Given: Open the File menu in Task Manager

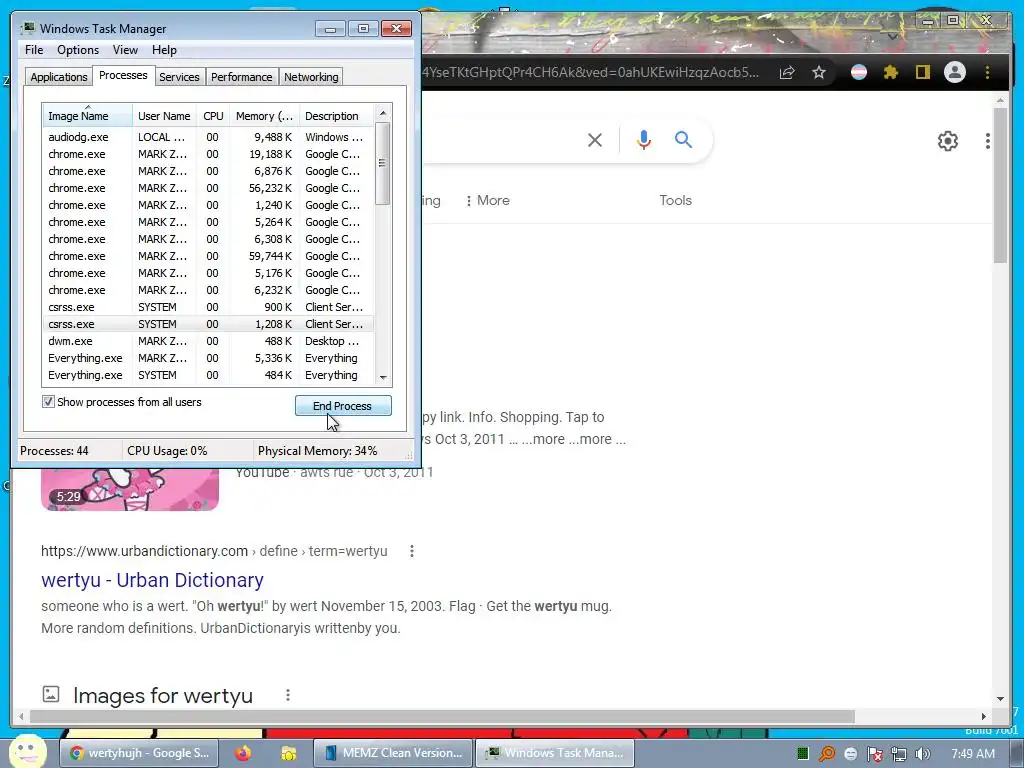Looking at the screenshot, I should (34, 50).
